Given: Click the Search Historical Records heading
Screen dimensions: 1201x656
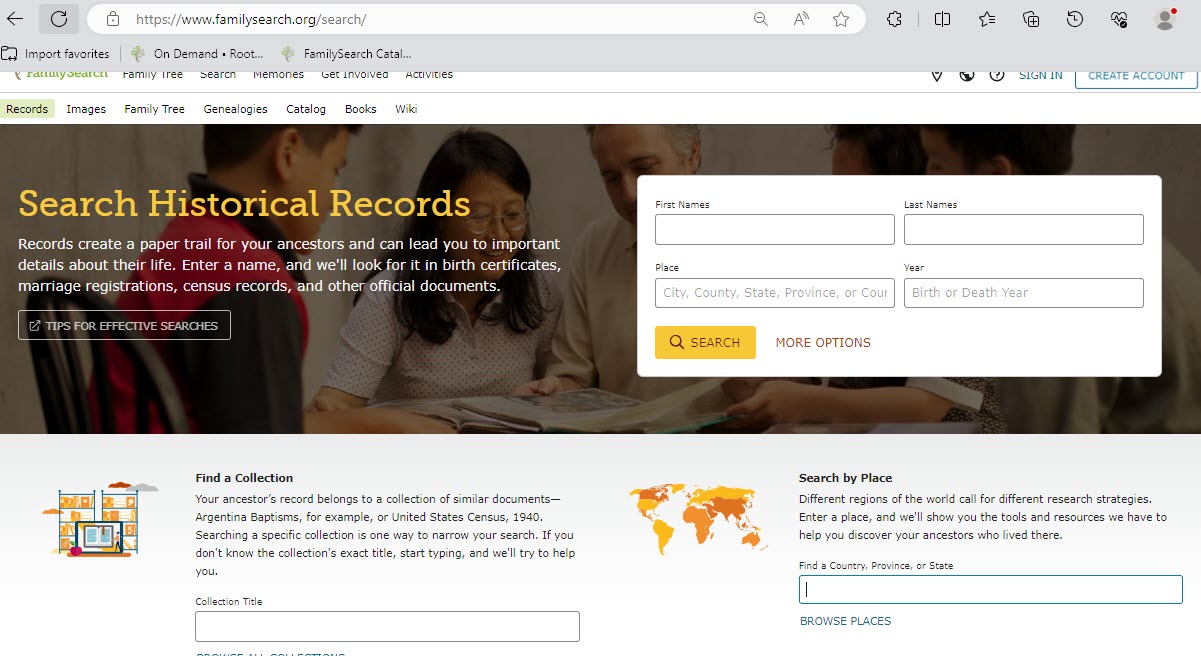Looking at the screenshot, I should tap(244, 203).
